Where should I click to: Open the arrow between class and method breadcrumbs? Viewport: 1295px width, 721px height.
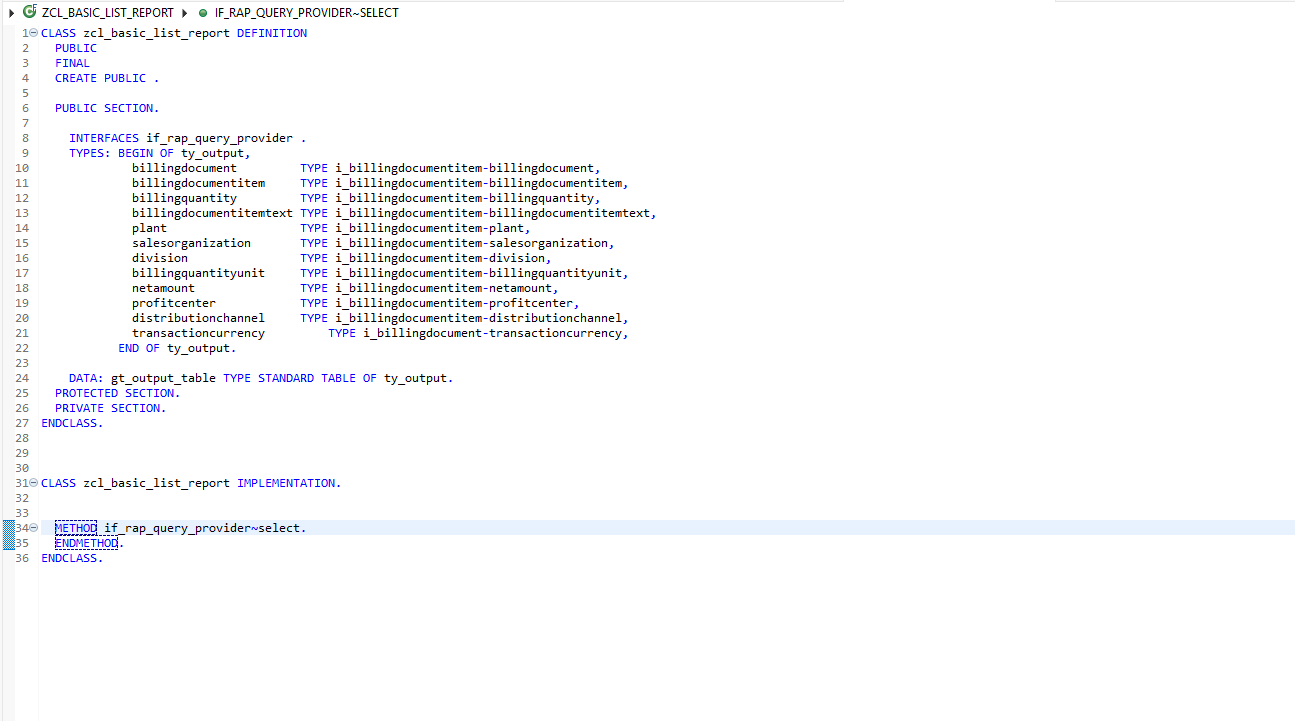tap(185, 13)
